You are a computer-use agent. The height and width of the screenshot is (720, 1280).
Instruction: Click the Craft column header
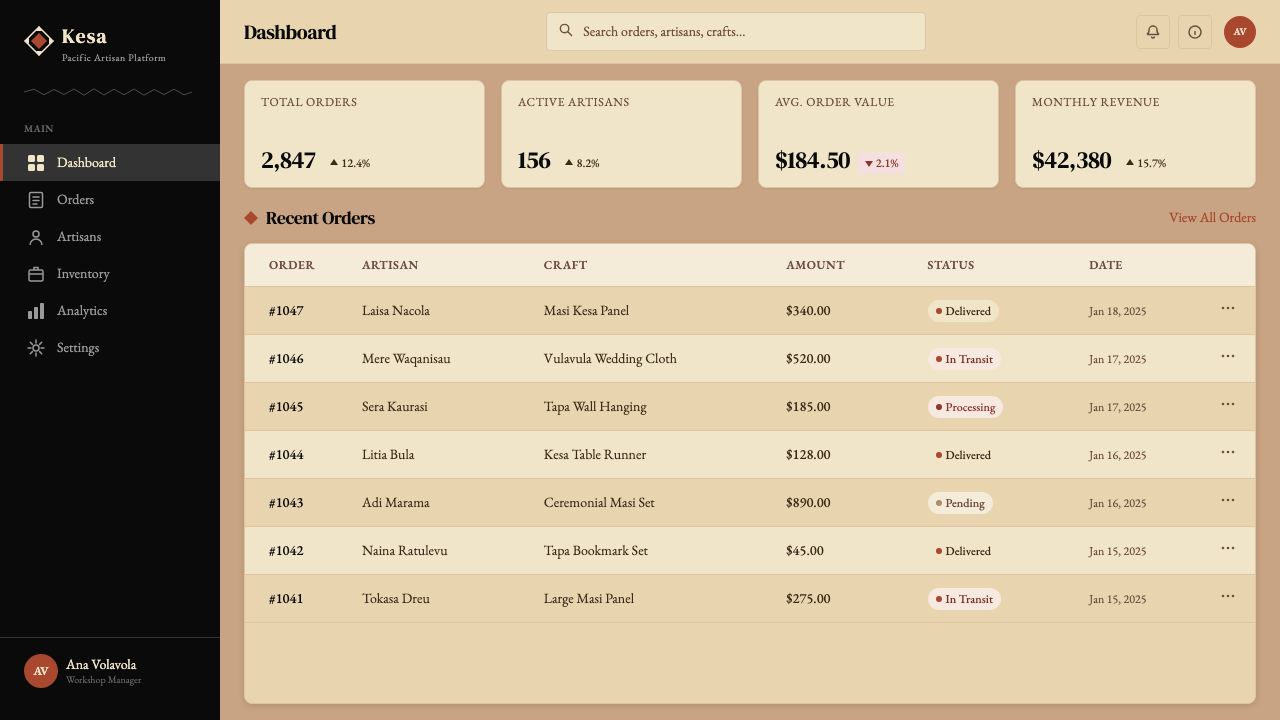pos(565,265)
